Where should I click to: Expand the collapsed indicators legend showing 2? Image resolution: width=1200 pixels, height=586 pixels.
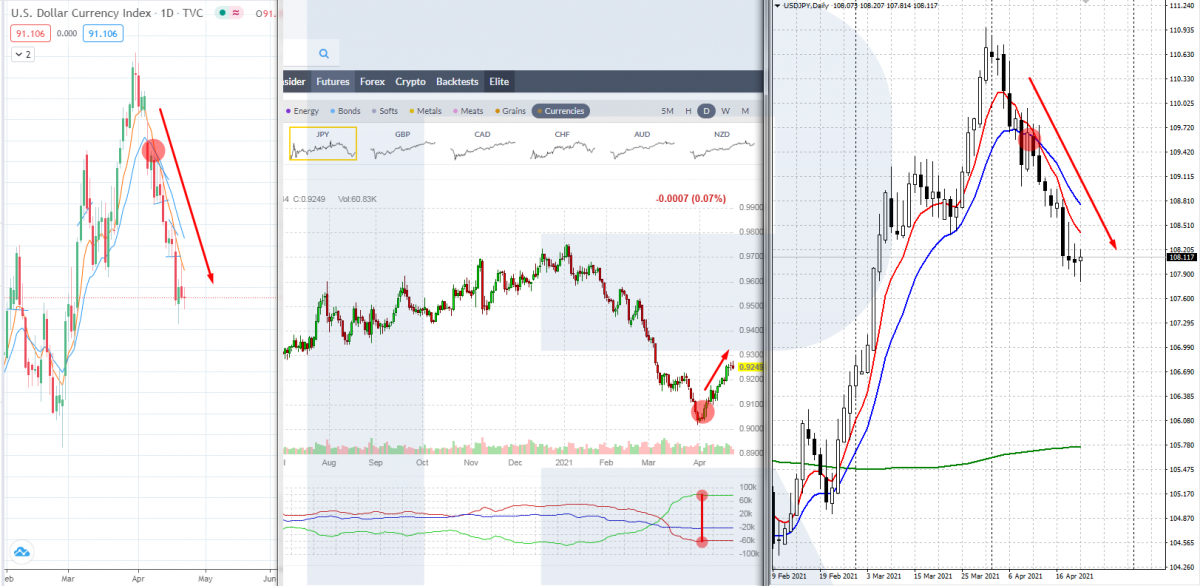tap(22, 54)
